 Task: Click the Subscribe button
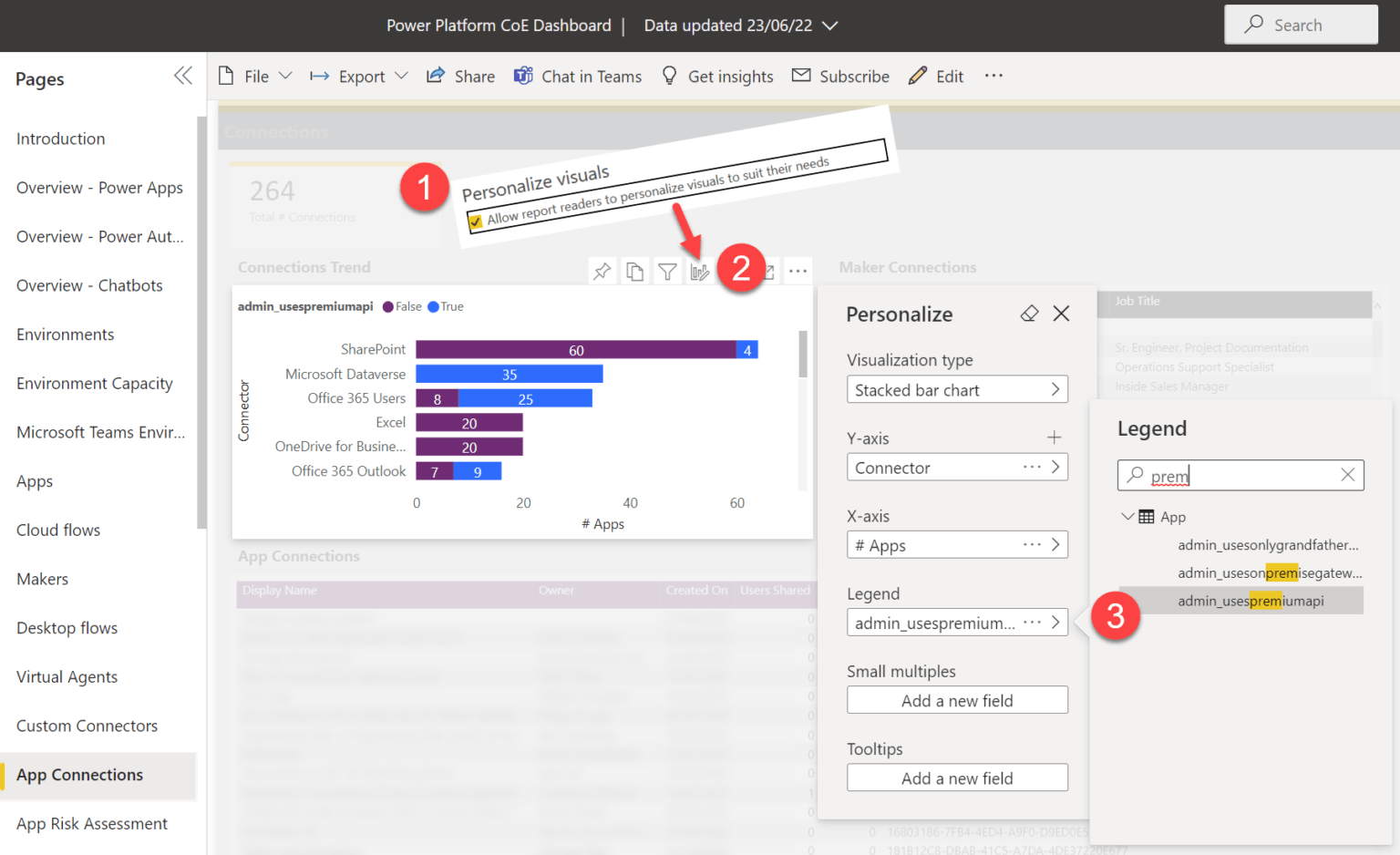pos(840,76)
